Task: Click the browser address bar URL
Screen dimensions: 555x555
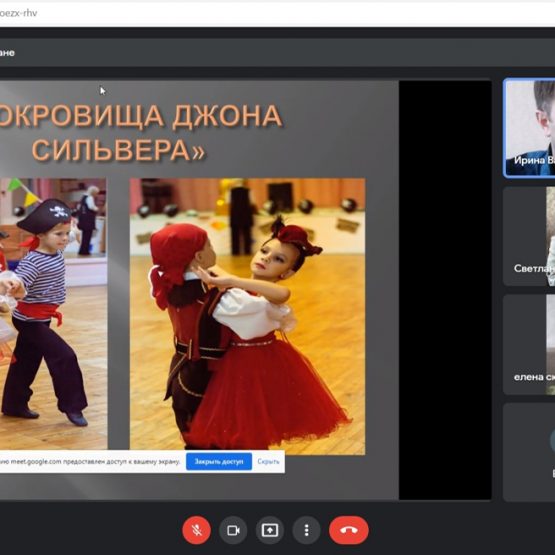Action: [x=18, y=13]
